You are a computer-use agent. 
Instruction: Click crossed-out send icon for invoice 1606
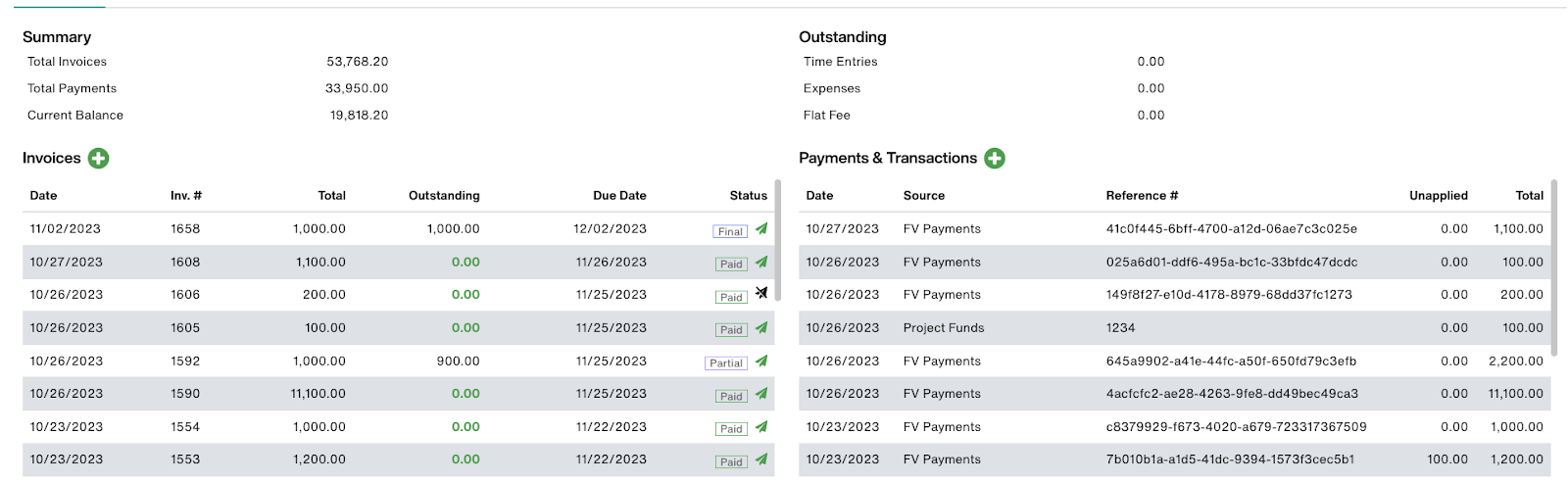pyautogui.click(x=761, y=293)
